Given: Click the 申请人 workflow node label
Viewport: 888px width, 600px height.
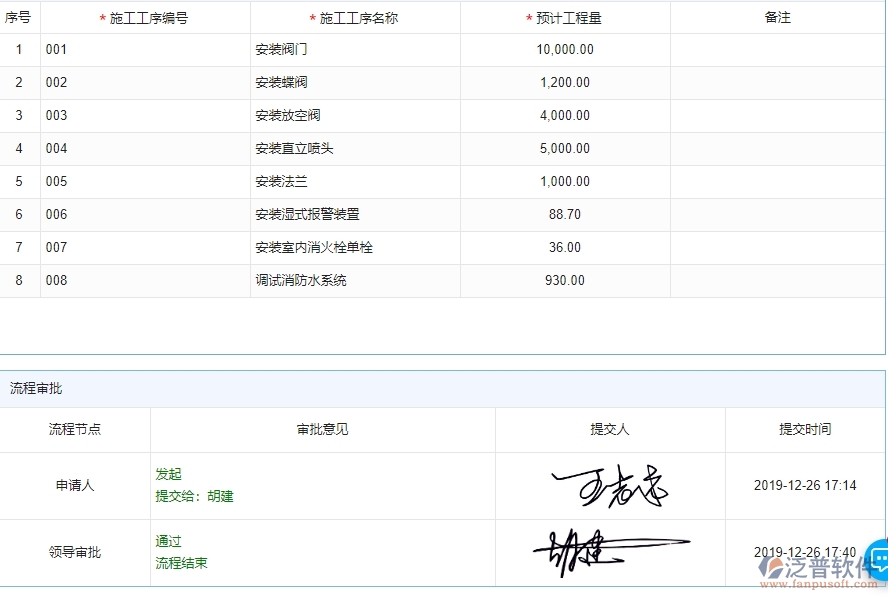Looking at the screenshot, I should [x=75, y=486].
